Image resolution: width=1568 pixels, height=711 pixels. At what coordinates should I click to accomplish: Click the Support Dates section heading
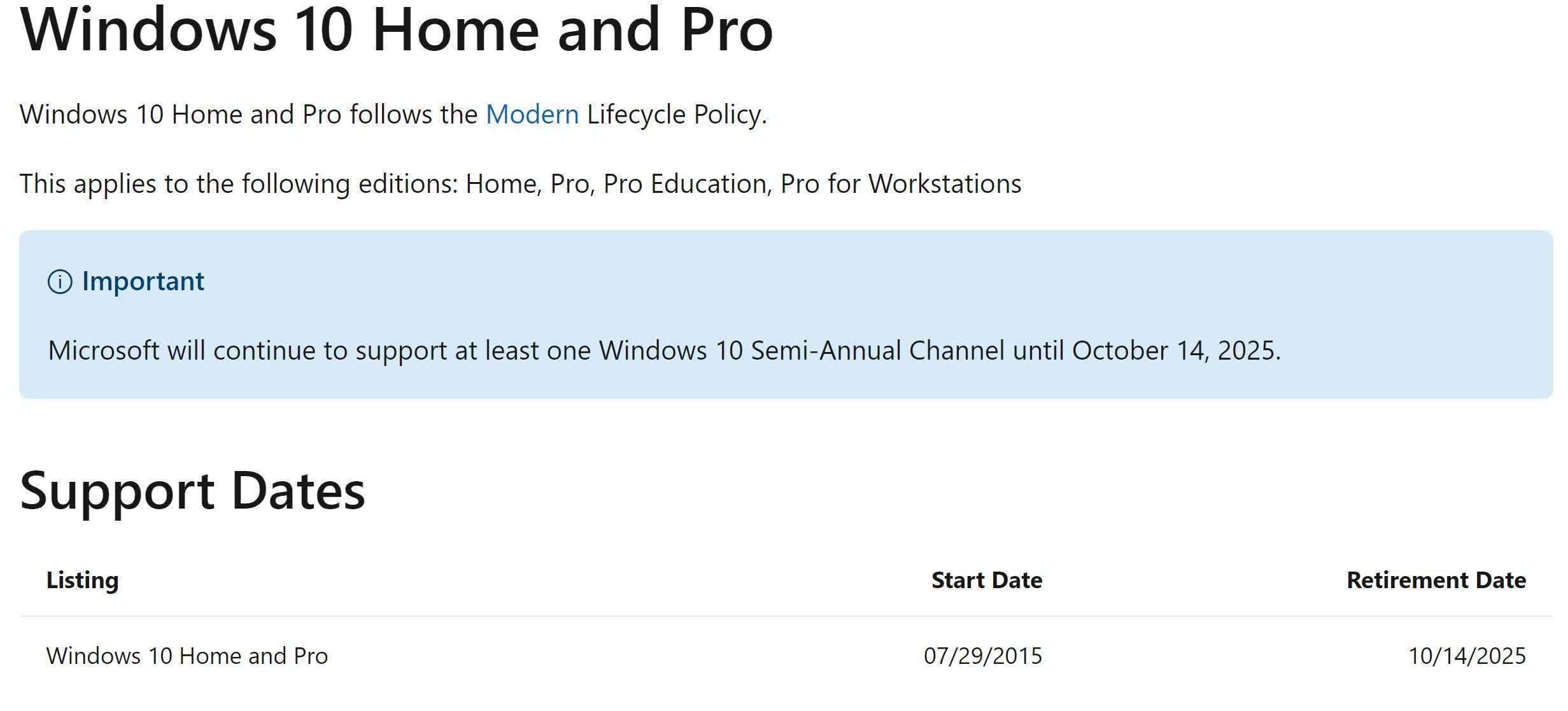point(193,492)
